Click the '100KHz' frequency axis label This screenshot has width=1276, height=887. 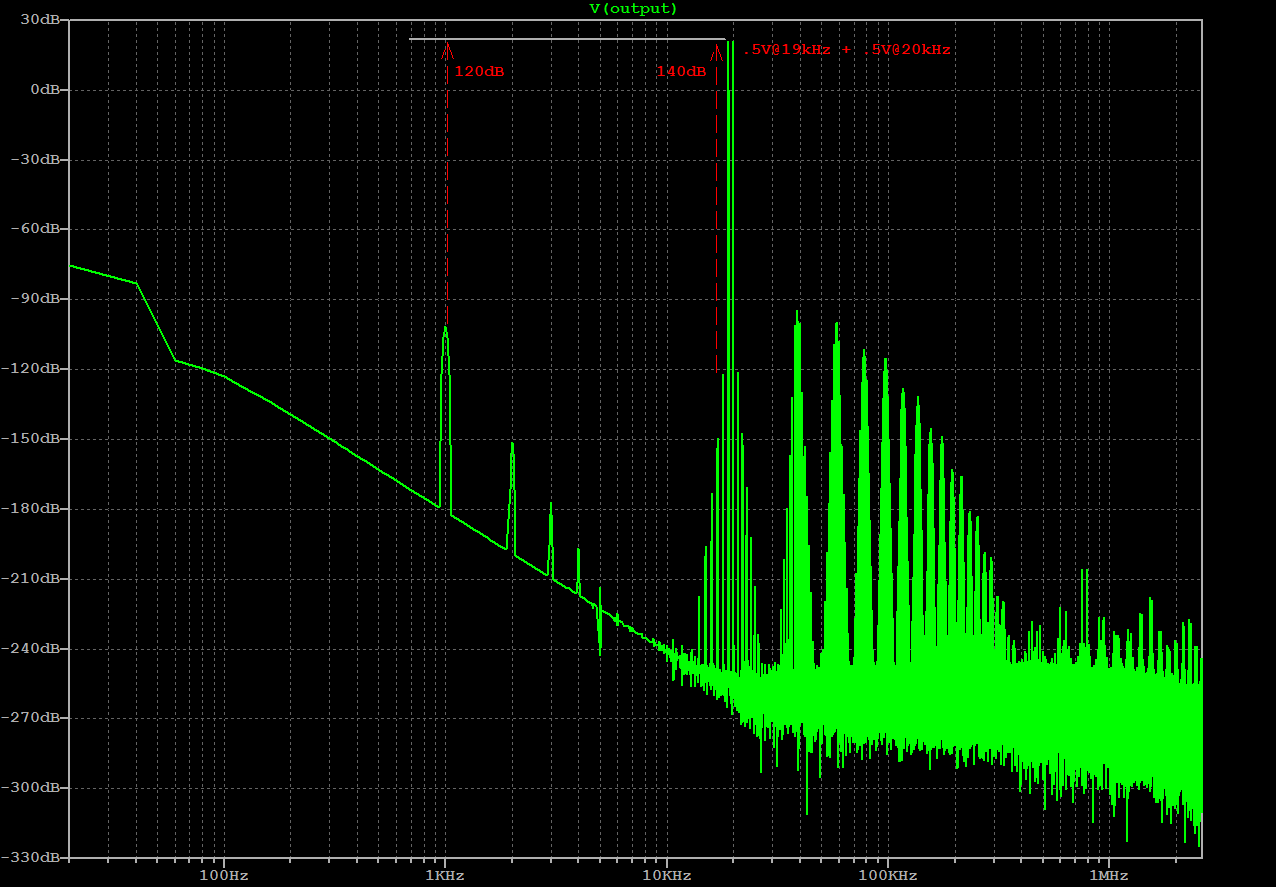(887, 876)
